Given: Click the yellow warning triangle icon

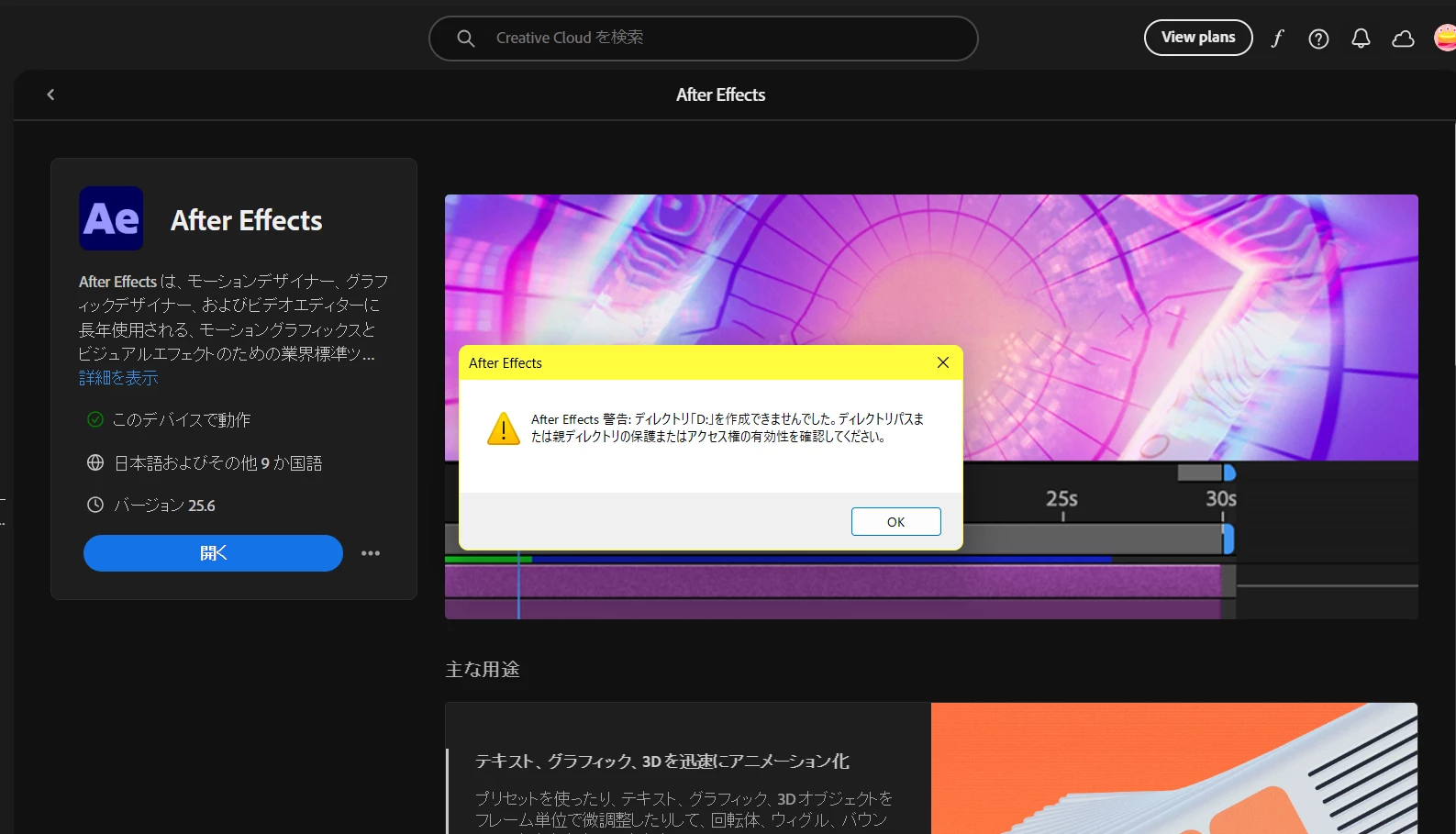Looking at the screenshot, I should point(504,428).
